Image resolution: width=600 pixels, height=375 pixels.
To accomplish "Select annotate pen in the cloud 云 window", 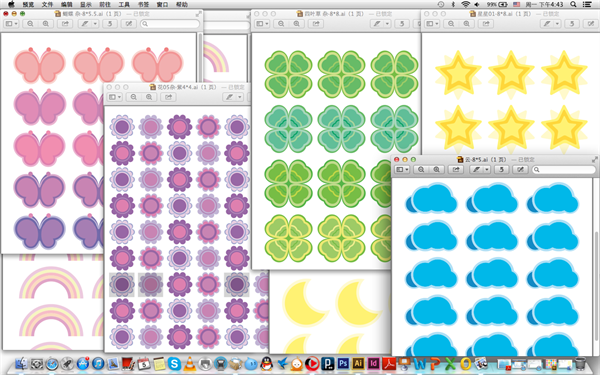I will click(476, 170).
